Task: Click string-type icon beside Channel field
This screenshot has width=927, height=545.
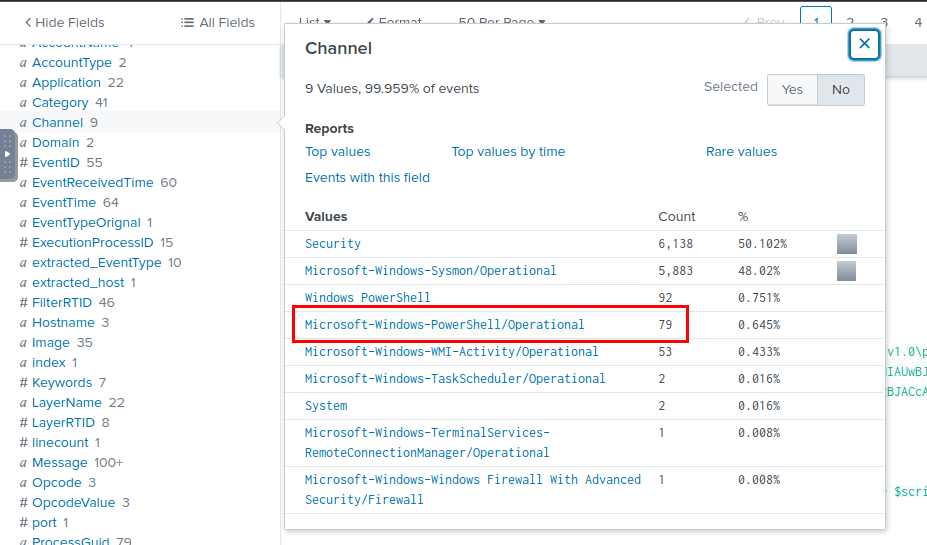Action: pyautogui.click(x=23, y=123)
